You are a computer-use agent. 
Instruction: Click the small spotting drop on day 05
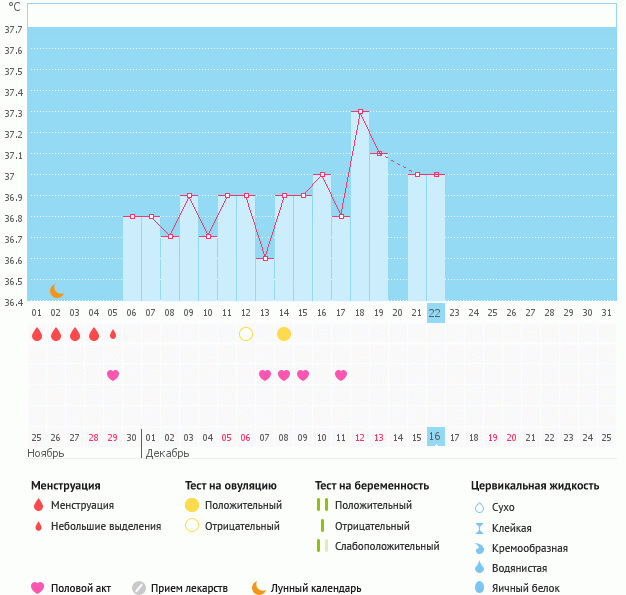click(x=113, y=334)
